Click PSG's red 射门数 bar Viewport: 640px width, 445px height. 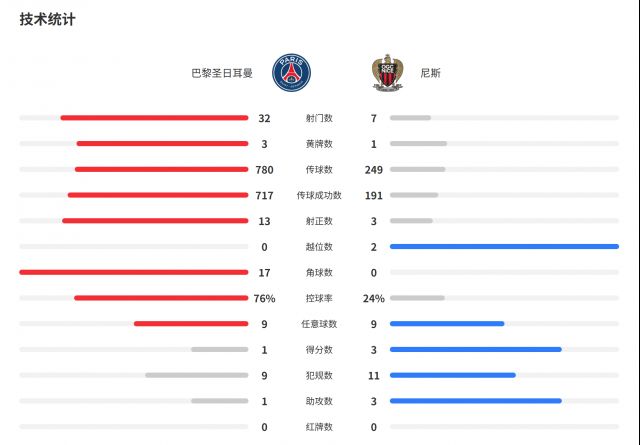point(154,118)
